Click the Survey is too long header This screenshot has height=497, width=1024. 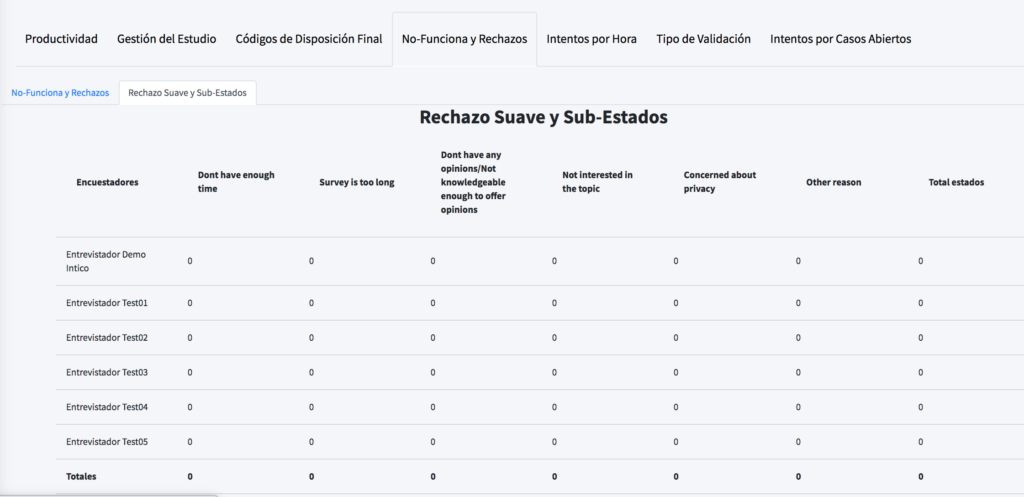pos(357,182)
